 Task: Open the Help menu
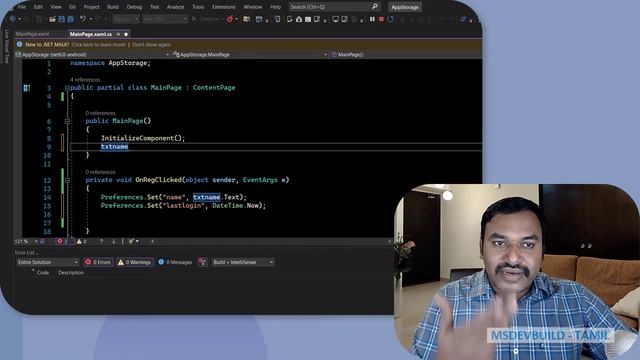pos(276,7)
